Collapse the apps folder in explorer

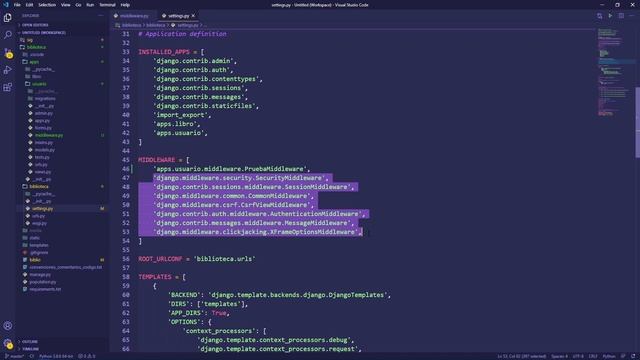[34, 62]
